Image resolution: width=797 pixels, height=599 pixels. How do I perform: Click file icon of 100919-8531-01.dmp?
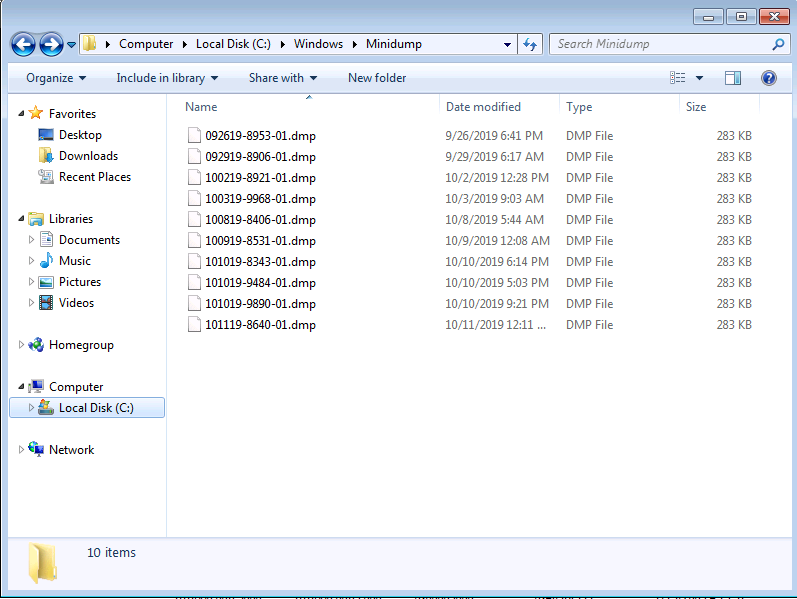194,240
